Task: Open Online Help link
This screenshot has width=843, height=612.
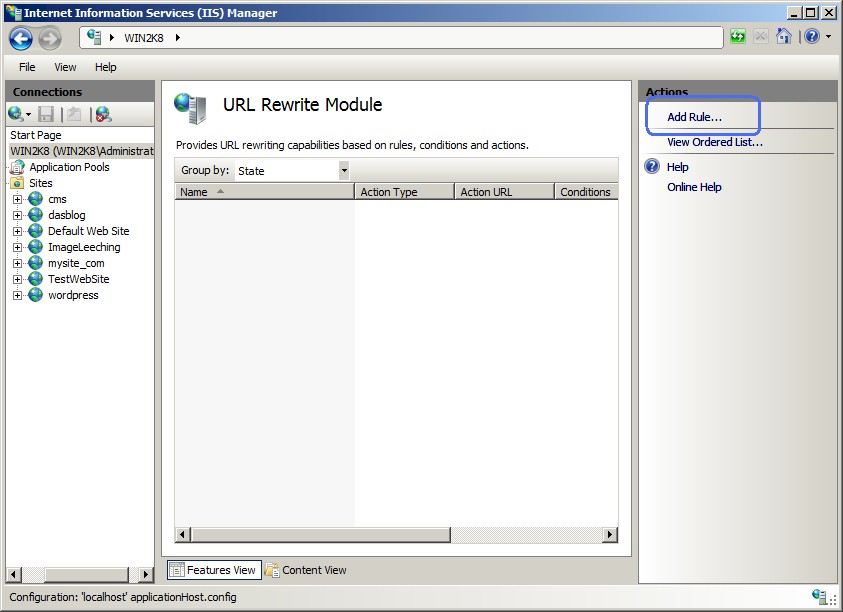Action: point(694,187)
